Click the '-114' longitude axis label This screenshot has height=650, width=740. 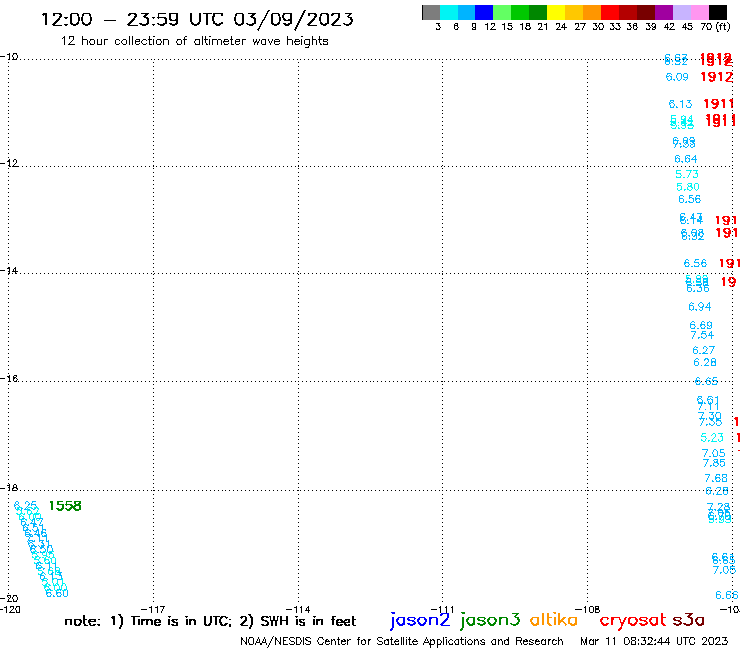click(x=298, y=609)
